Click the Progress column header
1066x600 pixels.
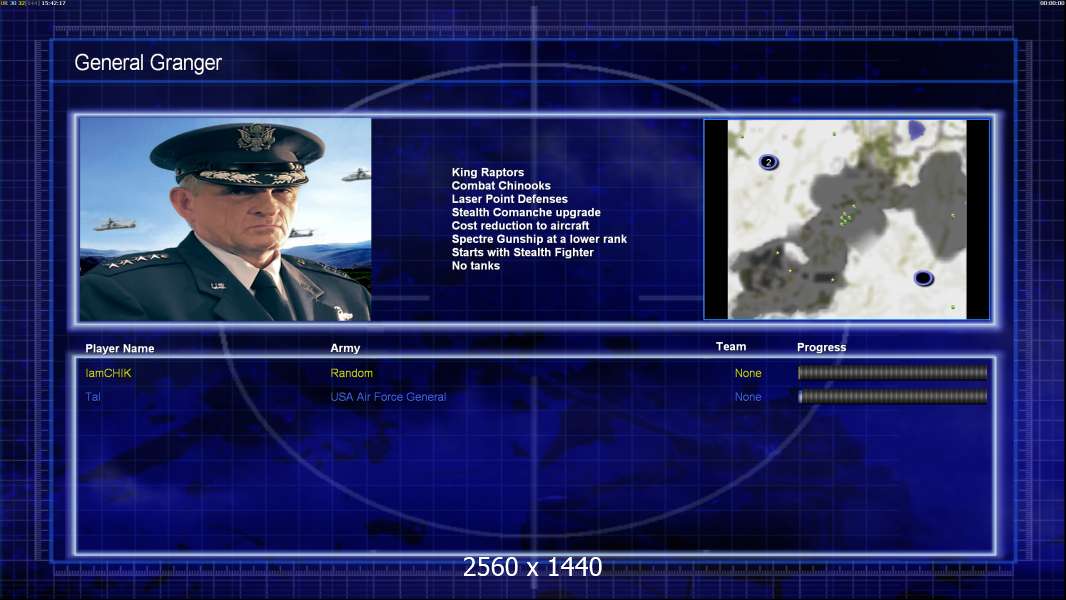click(821, 347)
